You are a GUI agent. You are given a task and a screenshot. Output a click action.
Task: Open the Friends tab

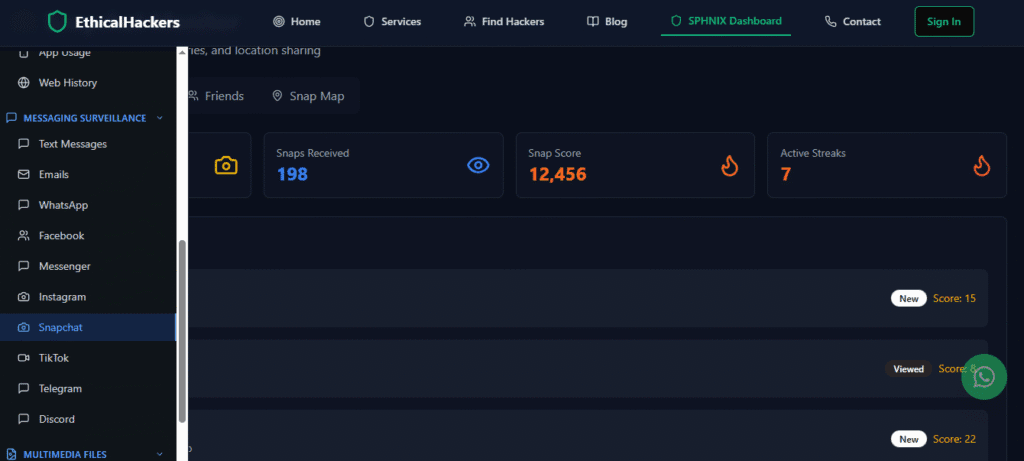click(x=215, y=96)
